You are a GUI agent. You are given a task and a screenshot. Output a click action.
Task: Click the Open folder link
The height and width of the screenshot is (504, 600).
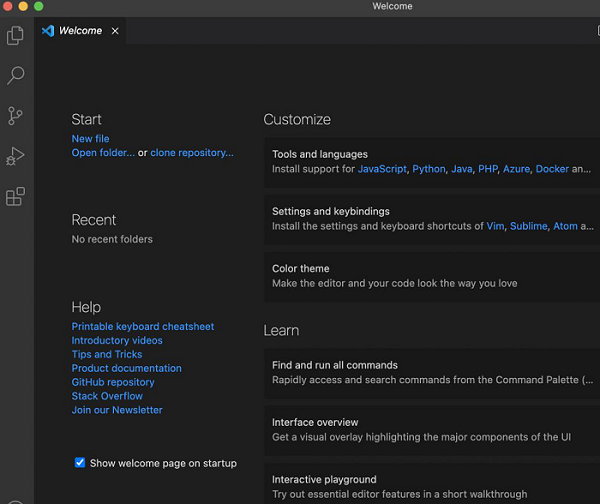tap(103, 153)
